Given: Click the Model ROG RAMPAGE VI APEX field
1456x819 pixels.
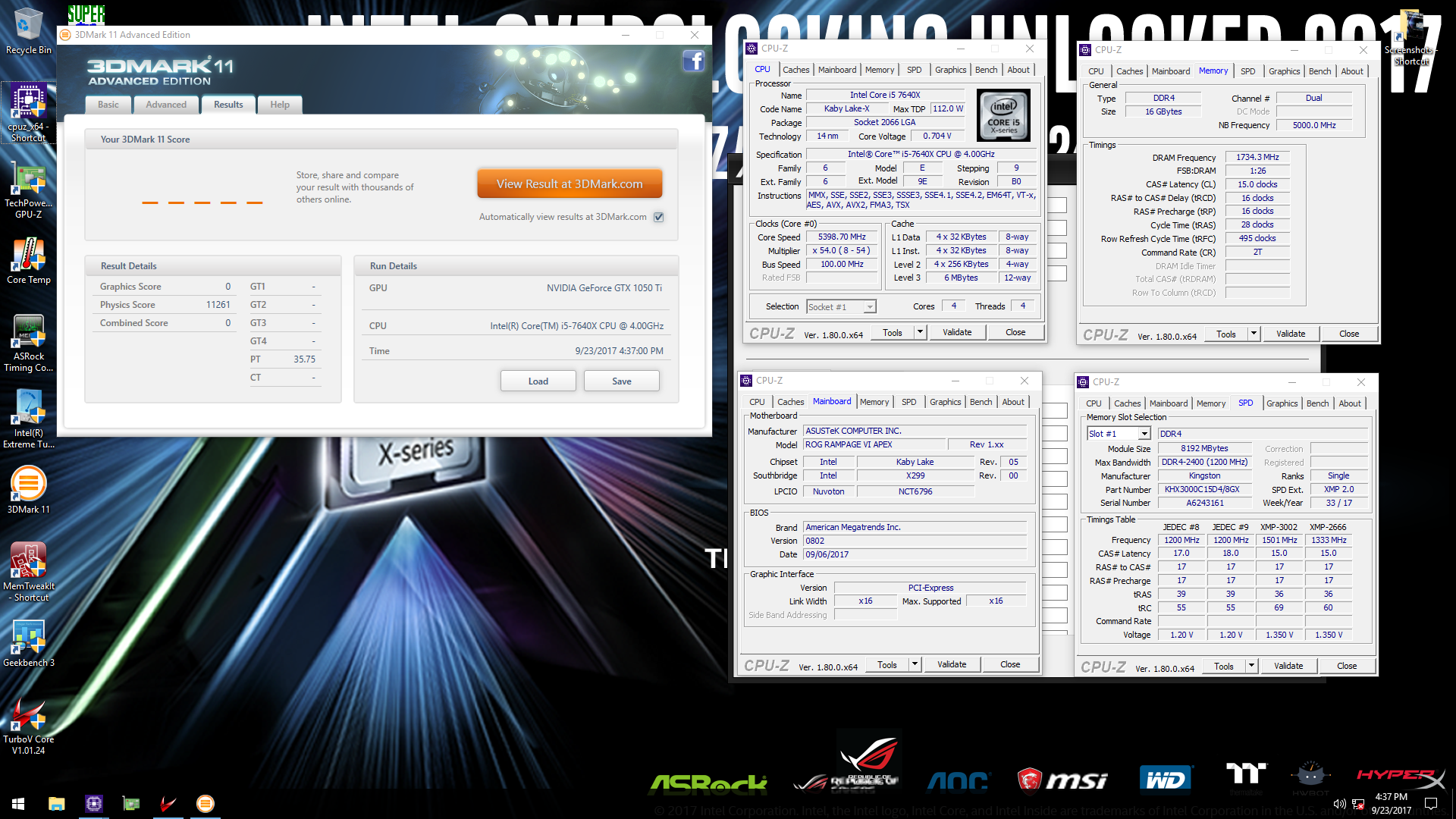Looking at the screenshot, I should pos(875,445).
